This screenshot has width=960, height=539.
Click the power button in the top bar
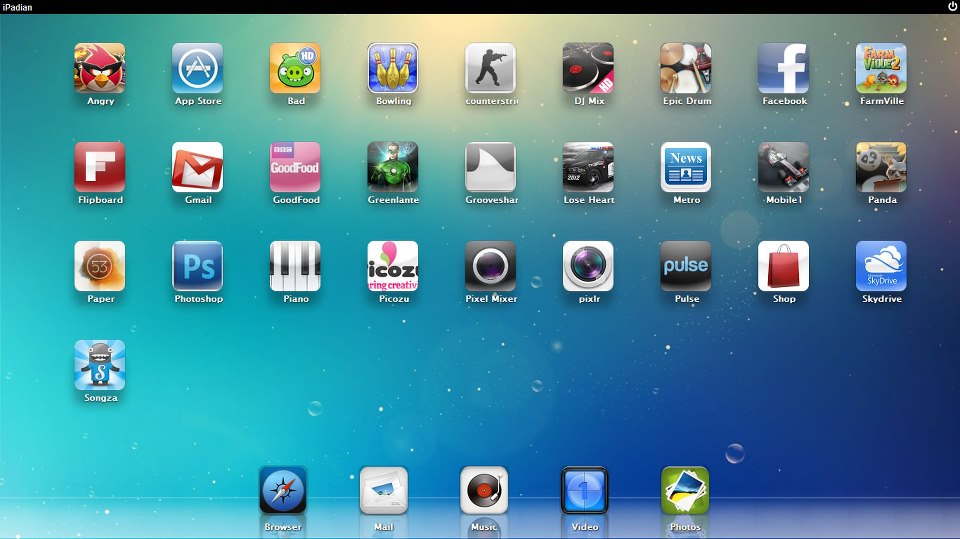tap(952, 7)
